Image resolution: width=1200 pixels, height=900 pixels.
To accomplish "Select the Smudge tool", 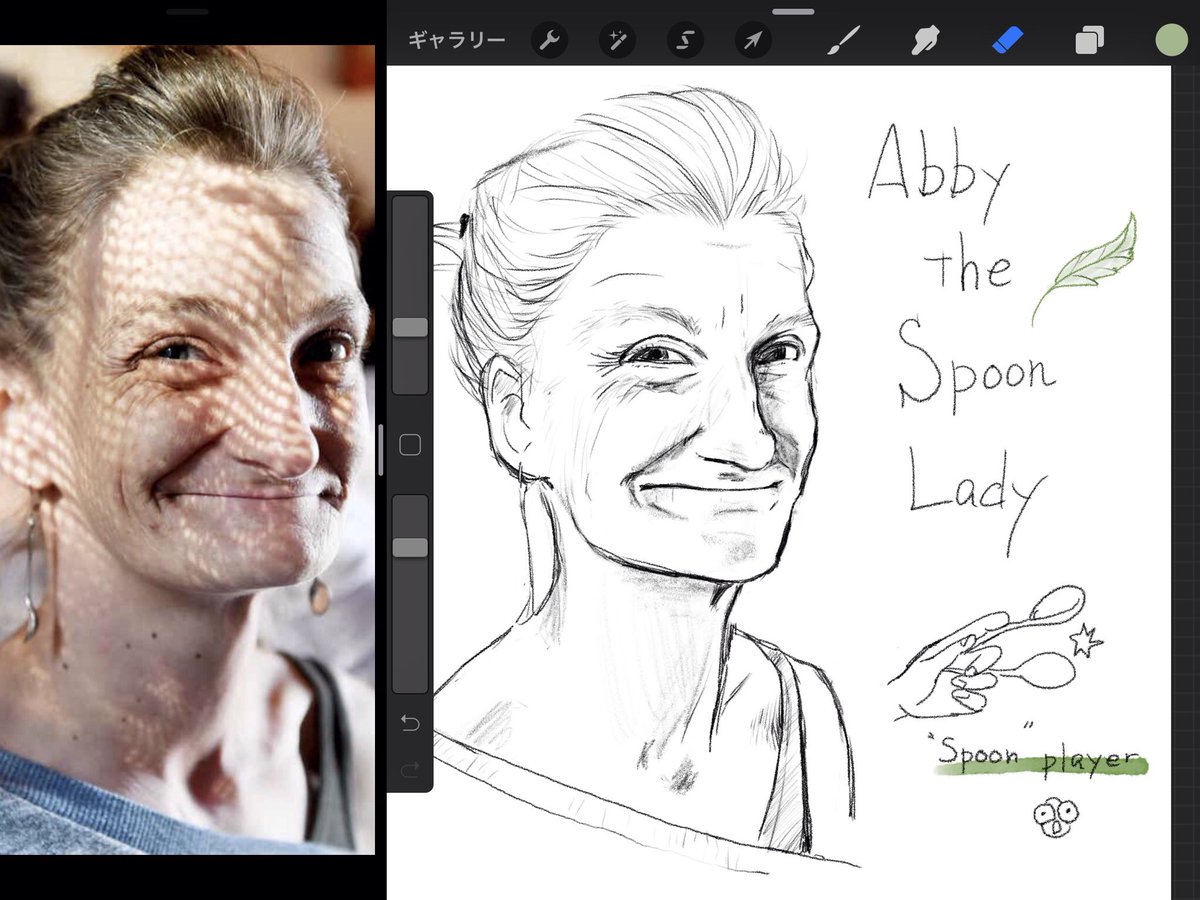I will coord(925,41).
